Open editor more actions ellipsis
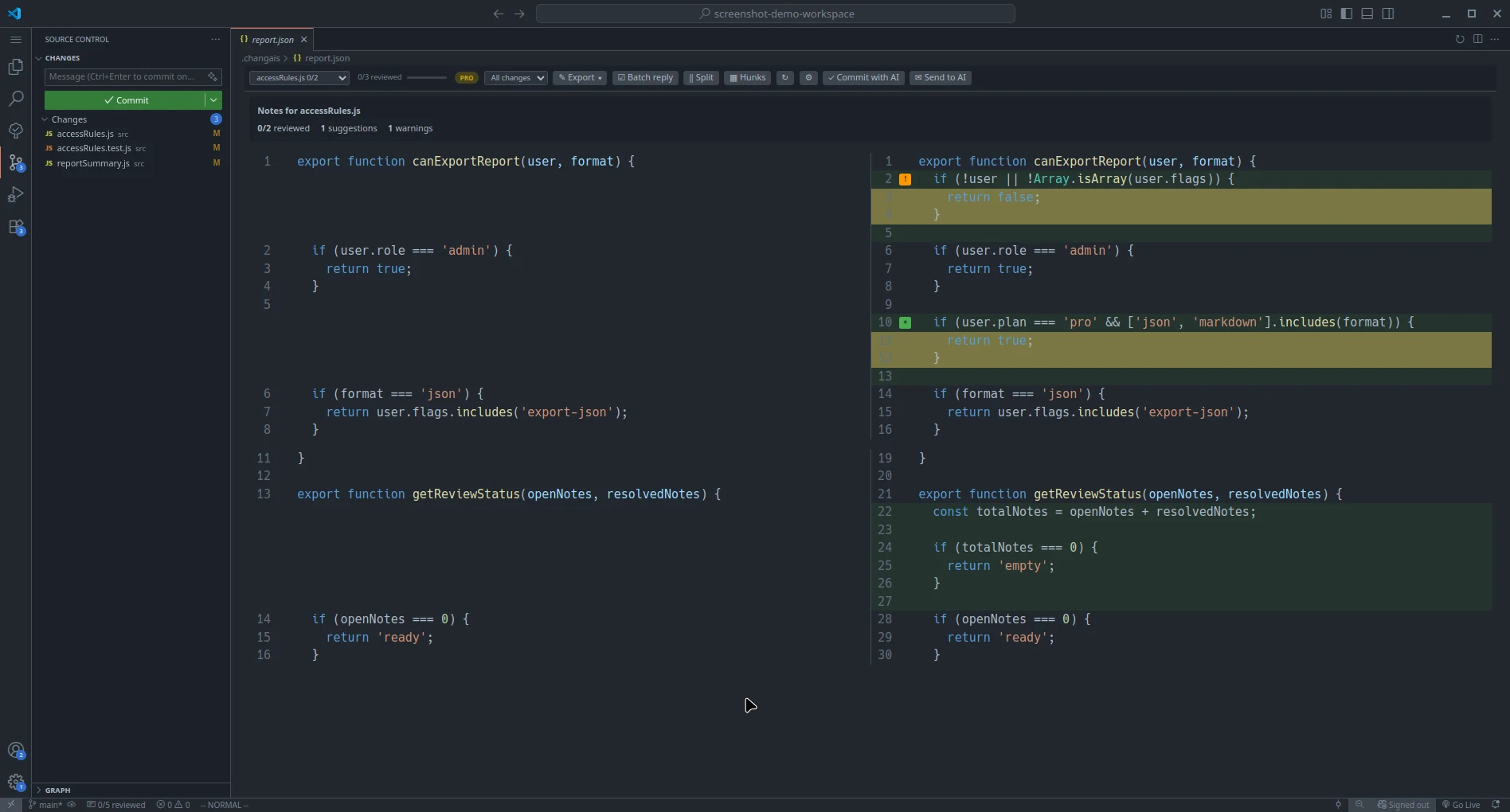1510x812 pixels. [x=1495, y=39]
